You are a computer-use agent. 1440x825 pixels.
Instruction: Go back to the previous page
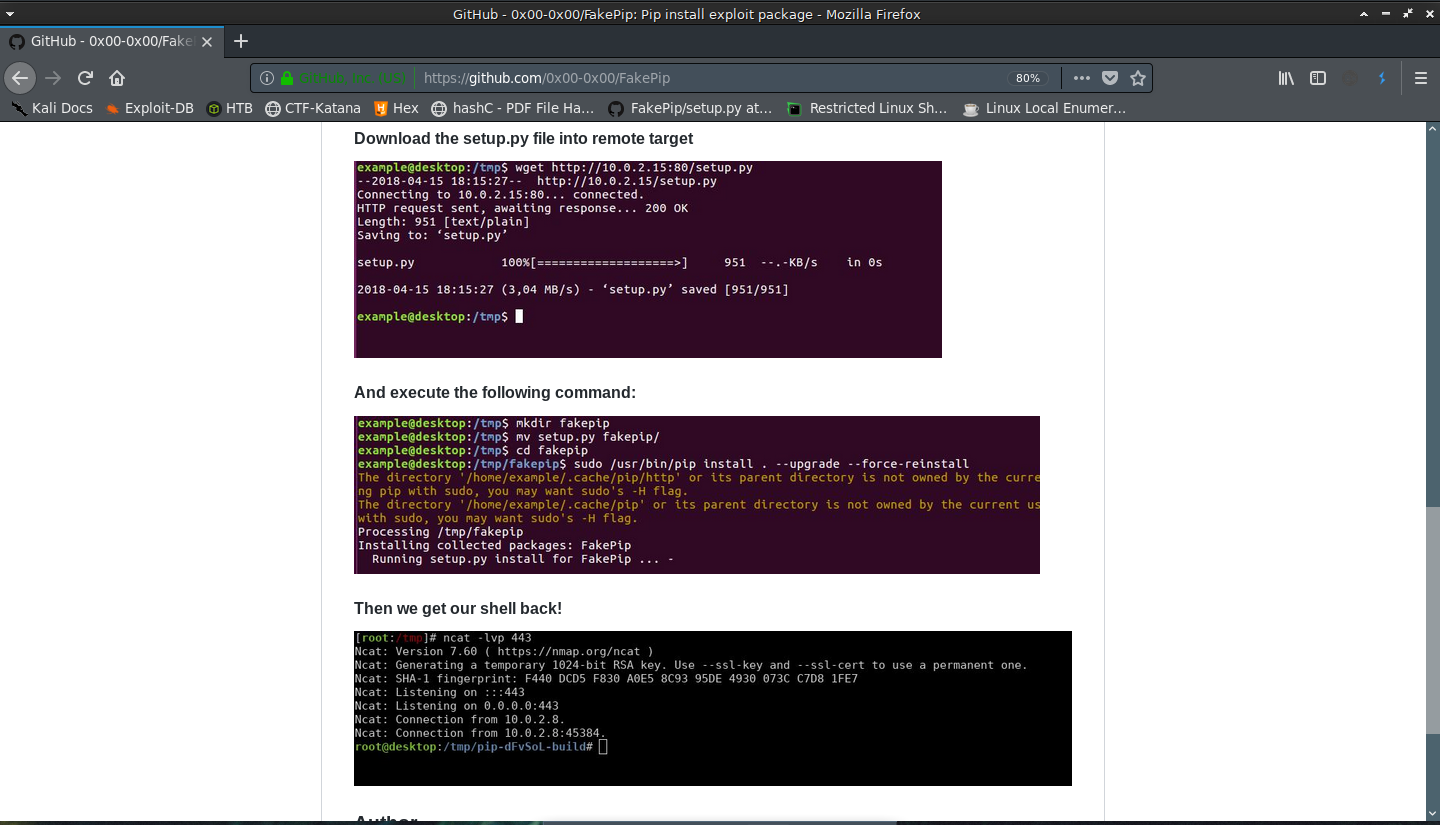[20, 78]
